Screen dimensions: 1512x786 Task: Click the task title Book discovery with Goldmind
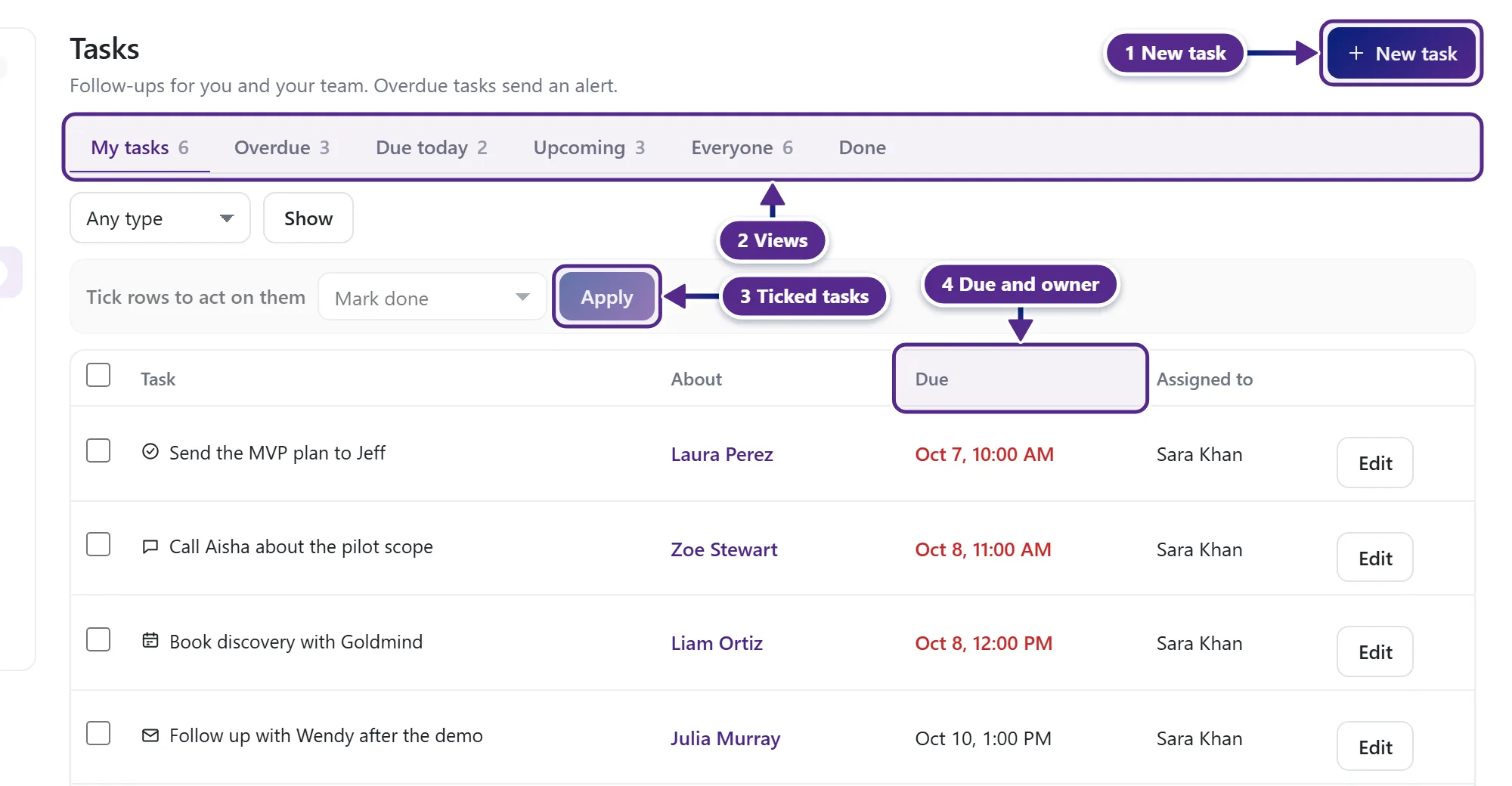pyautogui.click(x=296, y=642)
